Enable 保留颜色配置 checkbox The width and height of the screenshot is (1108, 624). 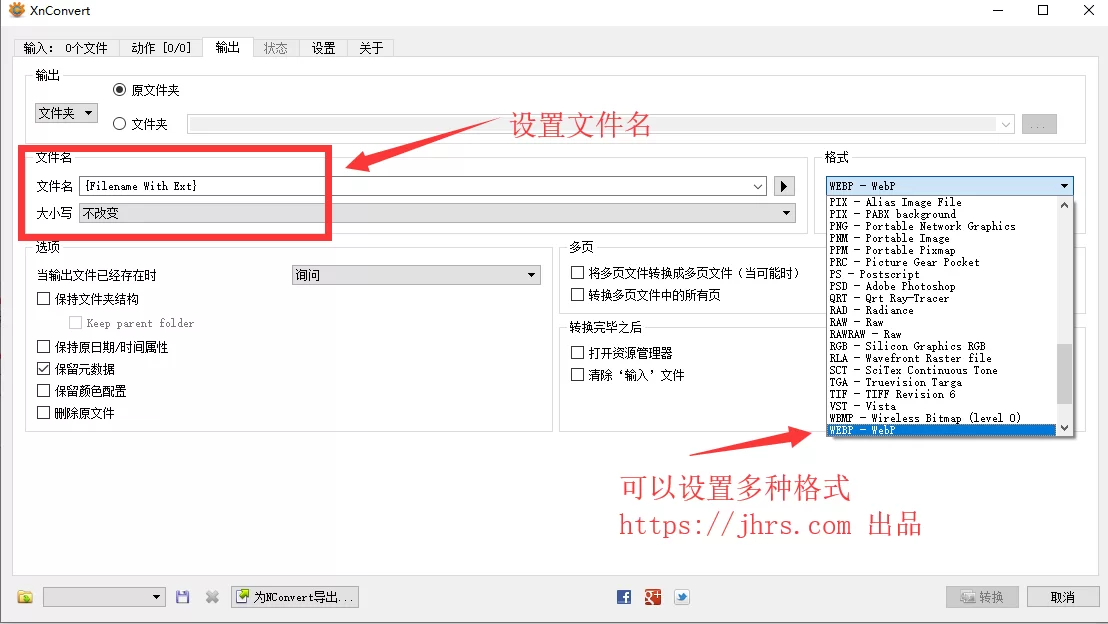click(44, 391)
